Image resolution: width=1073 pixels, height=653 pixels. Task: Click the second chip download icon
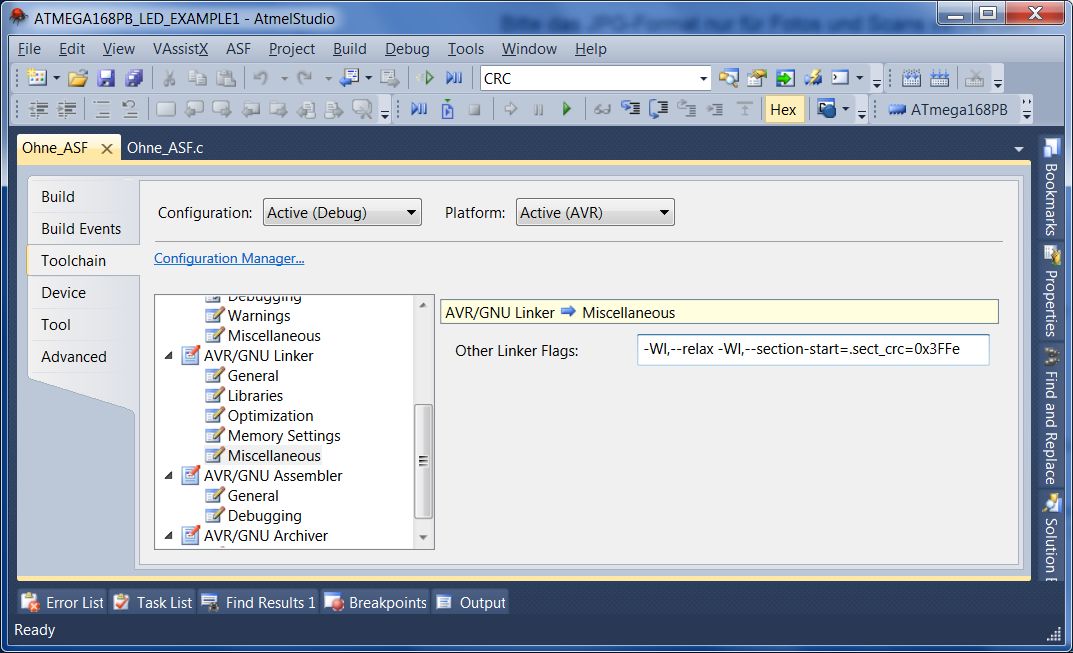pyautogui.click(x=939, y=78)
